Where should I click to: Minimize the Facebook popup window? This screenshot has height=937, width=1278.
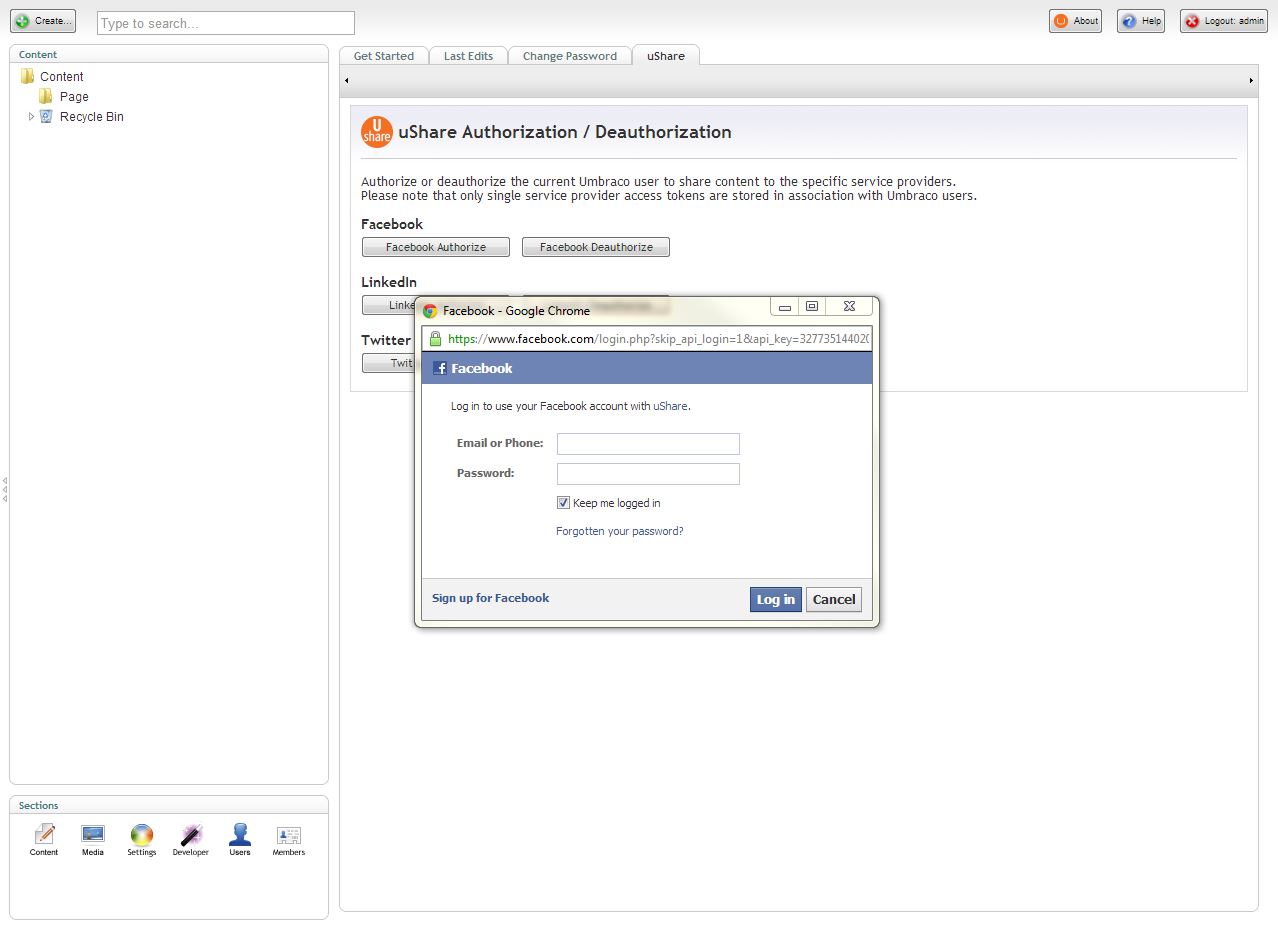point(785,306)
